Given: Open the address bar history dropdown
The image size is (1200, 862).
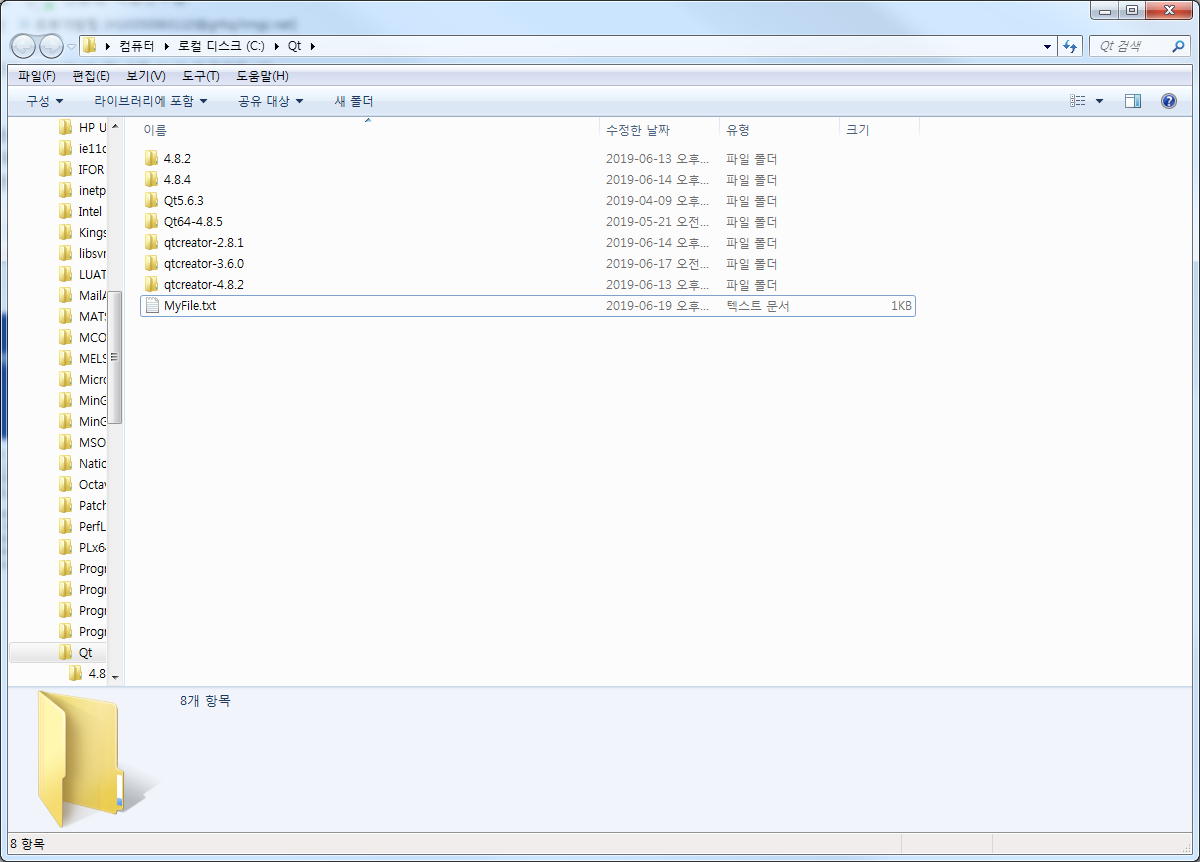Looking at the screenshot, I should tap(1047, 46).
